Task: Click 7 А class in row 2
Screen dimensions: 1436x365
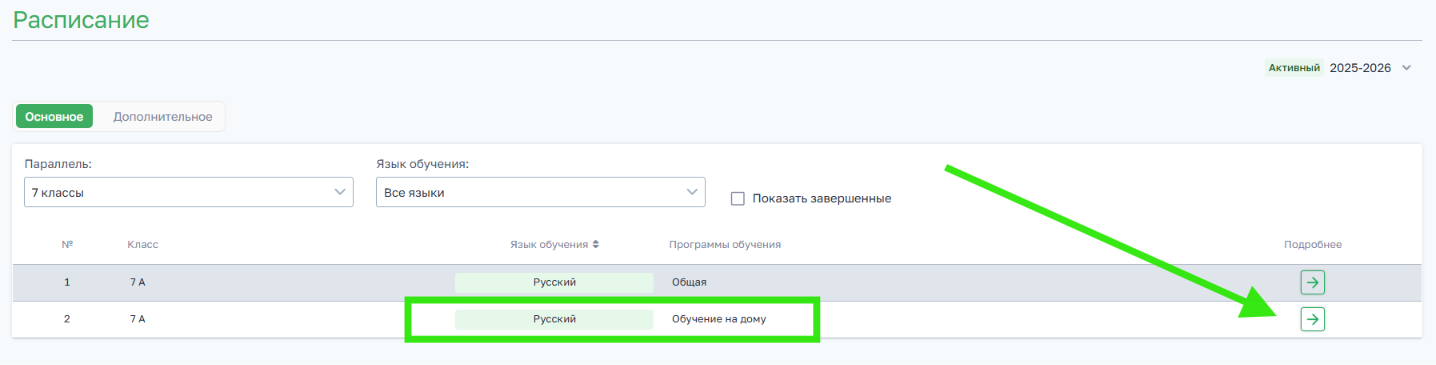Action: click(137, 319)
